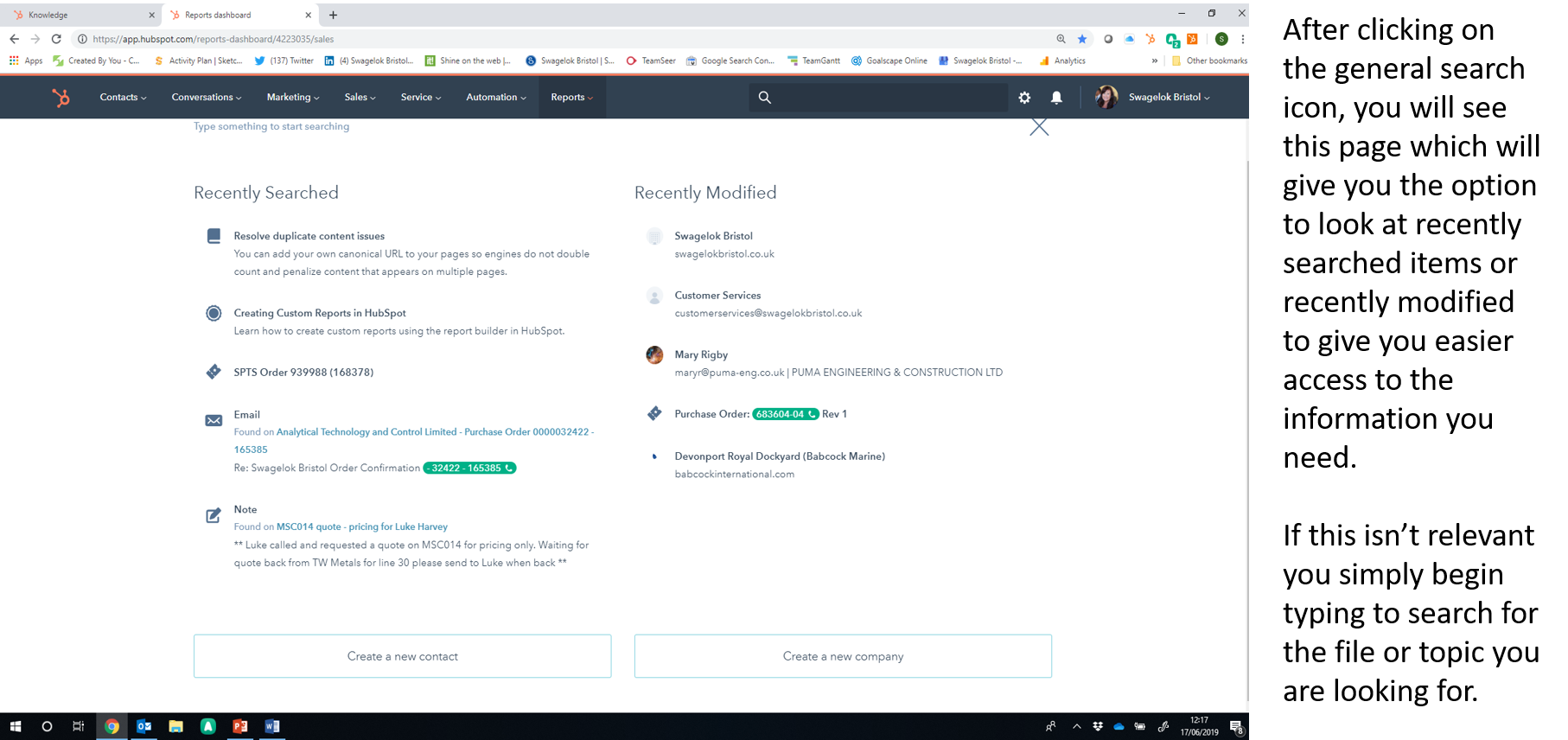Click the Swagelok Bristol account avatar
The width and height of the screenshot is (1568, 740).
1106,97
